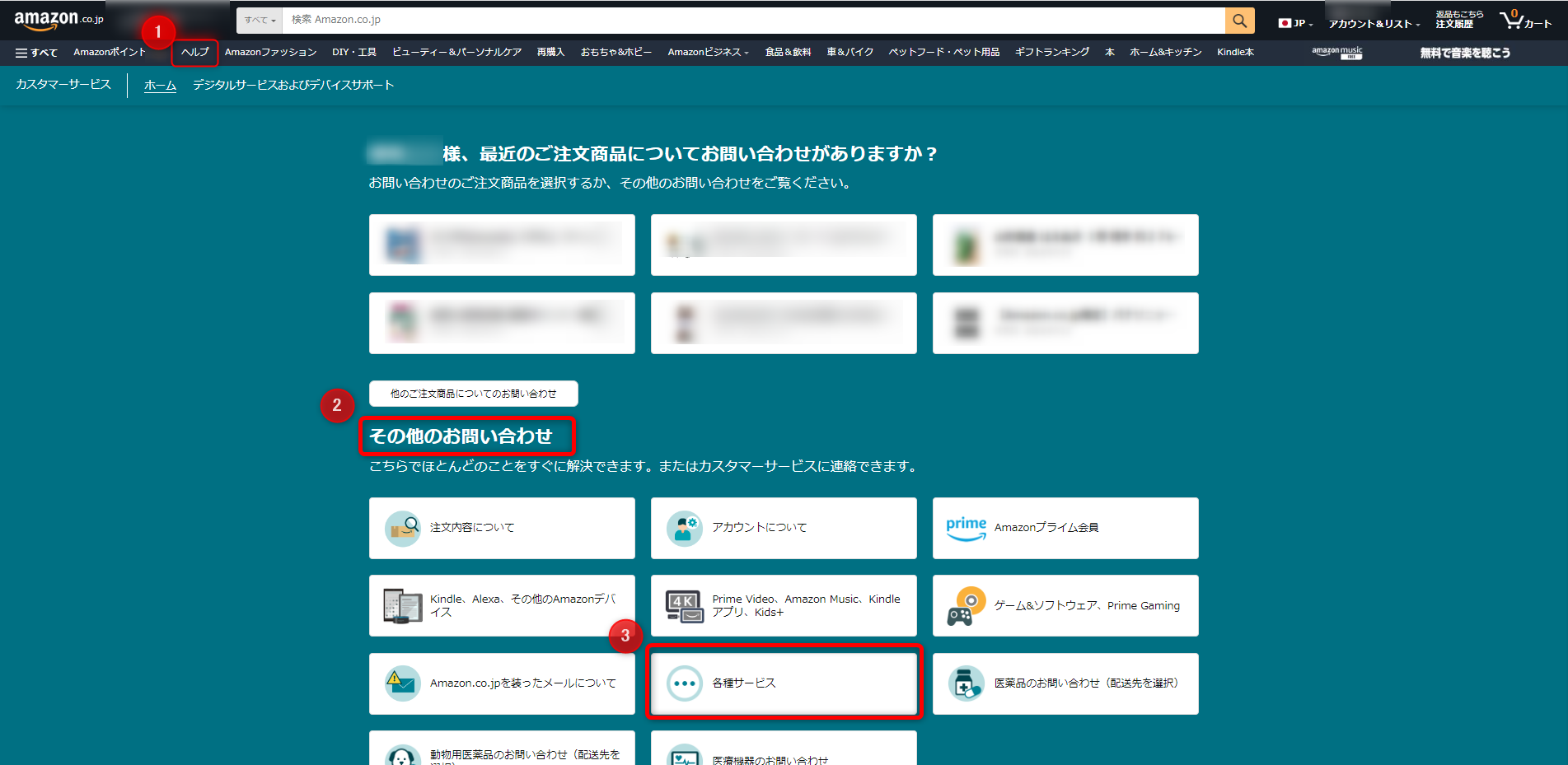Click the 4K Prime Video icon

pos(684,606)
